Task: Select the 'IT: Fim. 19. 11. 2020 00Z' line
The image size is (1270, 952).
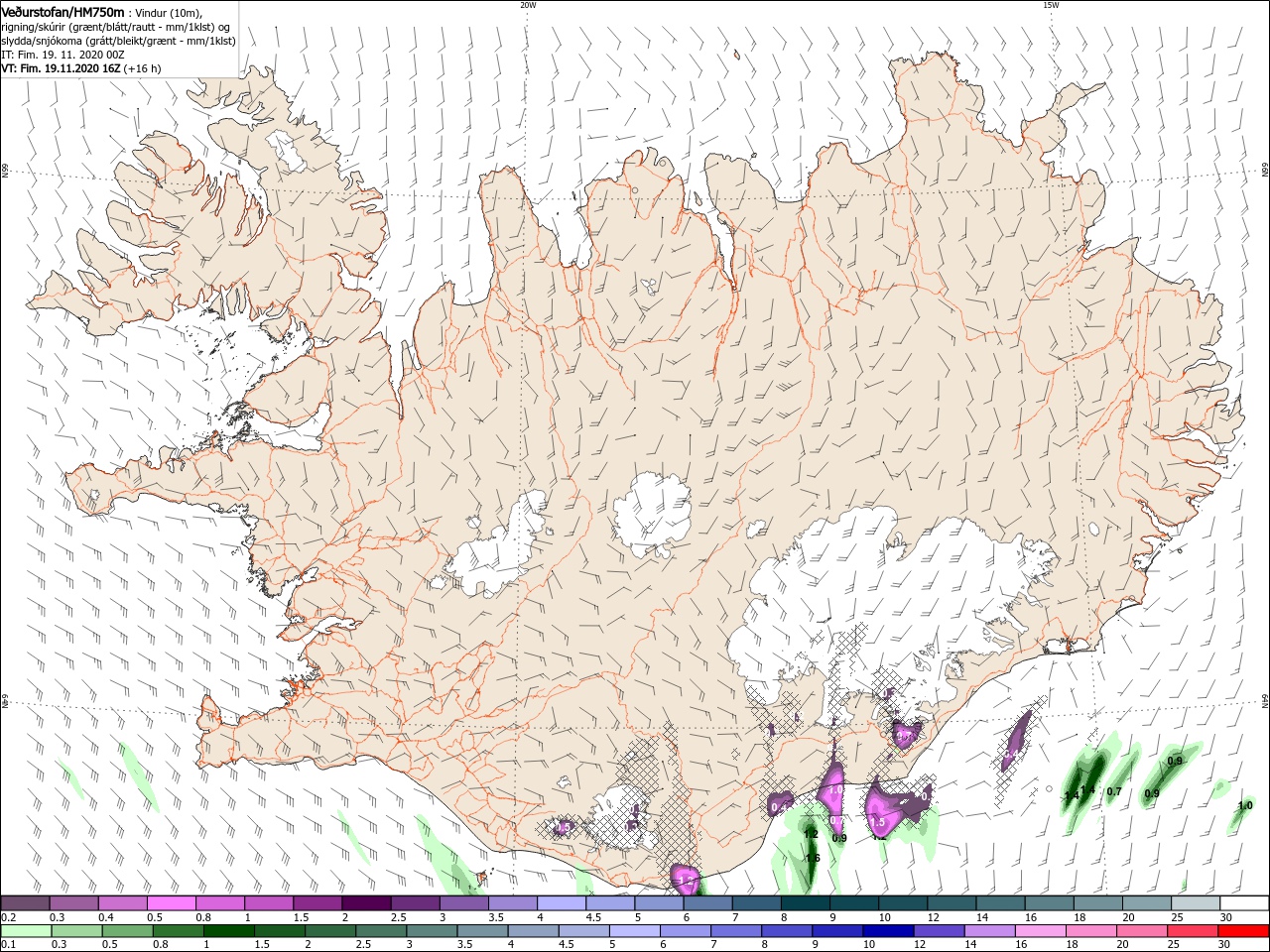Action: 62,55
